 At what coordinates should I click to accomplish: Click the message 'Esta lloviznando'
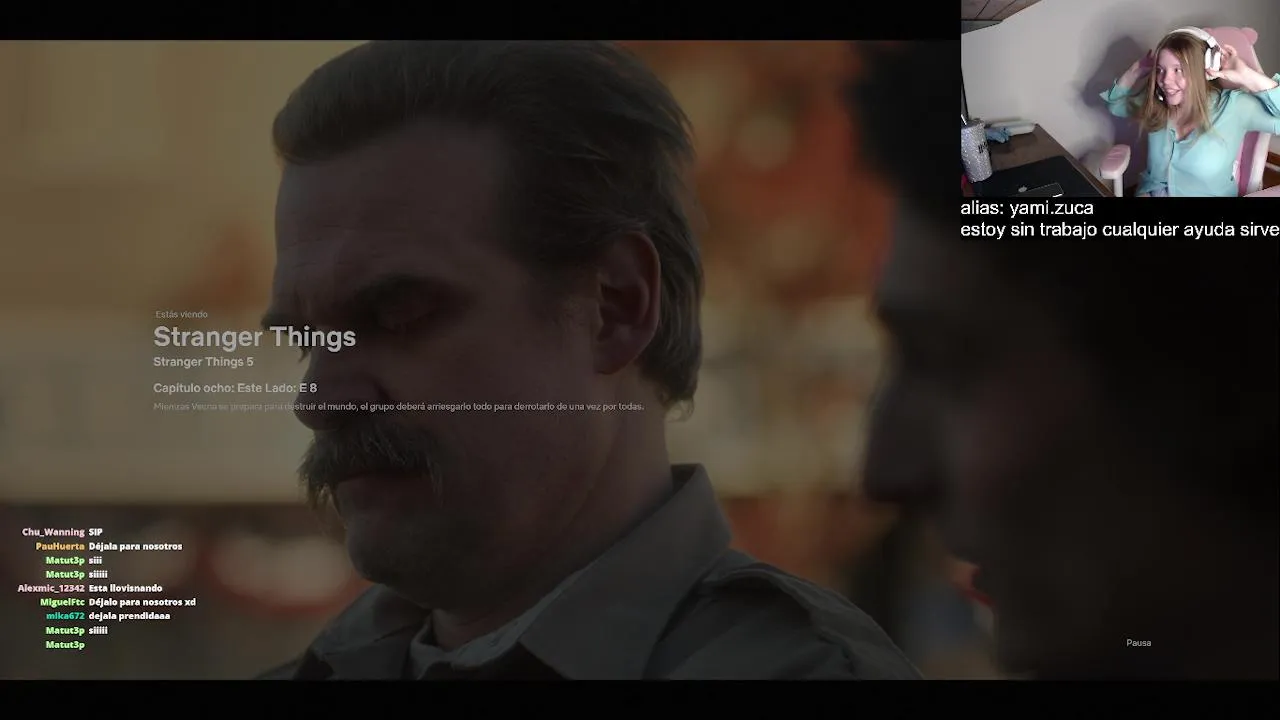tap(125, 588)
